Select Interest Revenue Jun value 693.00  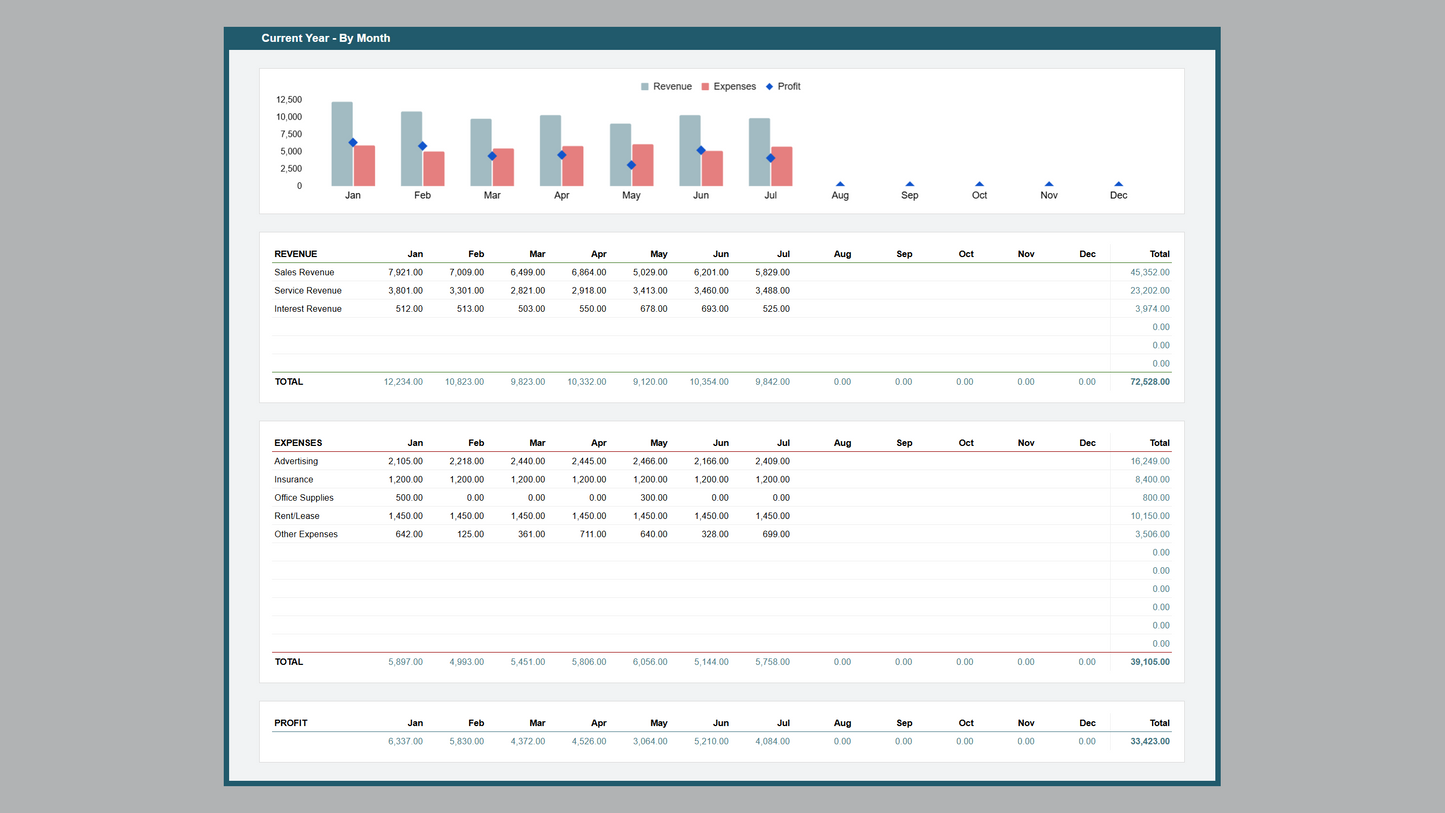(715, 309)
